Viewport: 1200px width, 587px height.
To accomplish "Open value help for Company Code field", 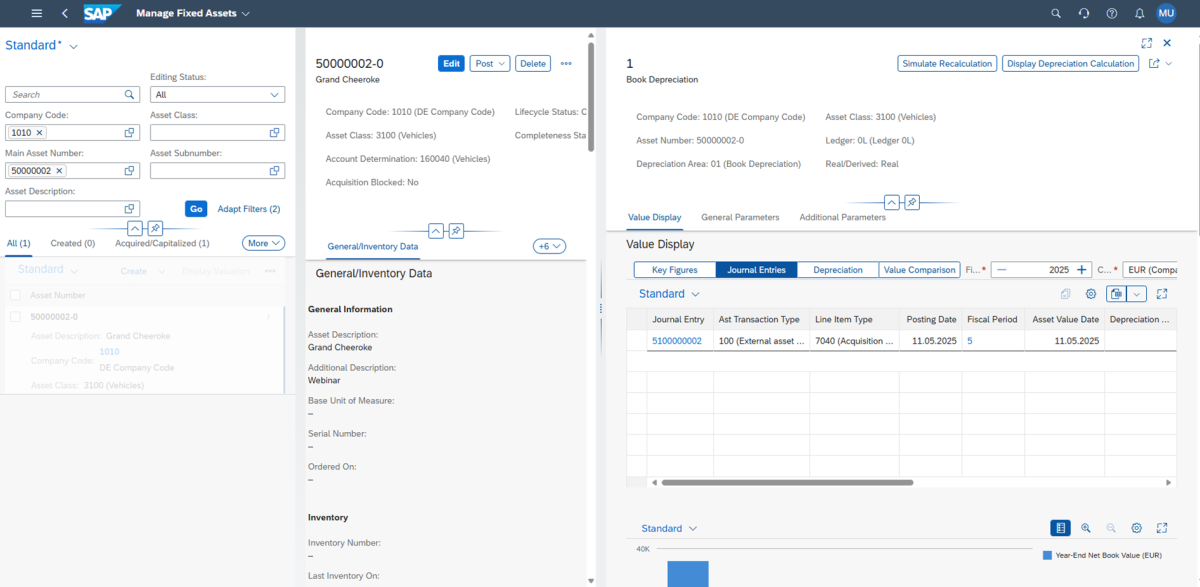I will coord(130,133).
